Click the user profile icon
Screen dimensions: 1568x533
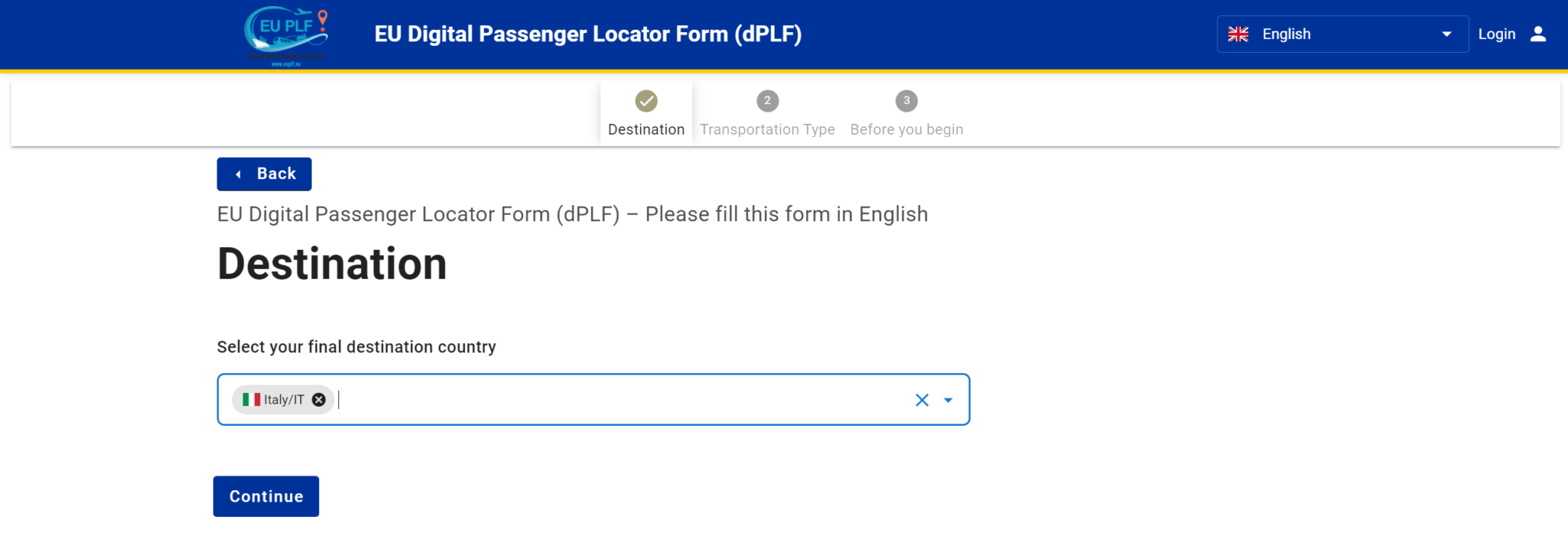click(x=1538, y=34)
